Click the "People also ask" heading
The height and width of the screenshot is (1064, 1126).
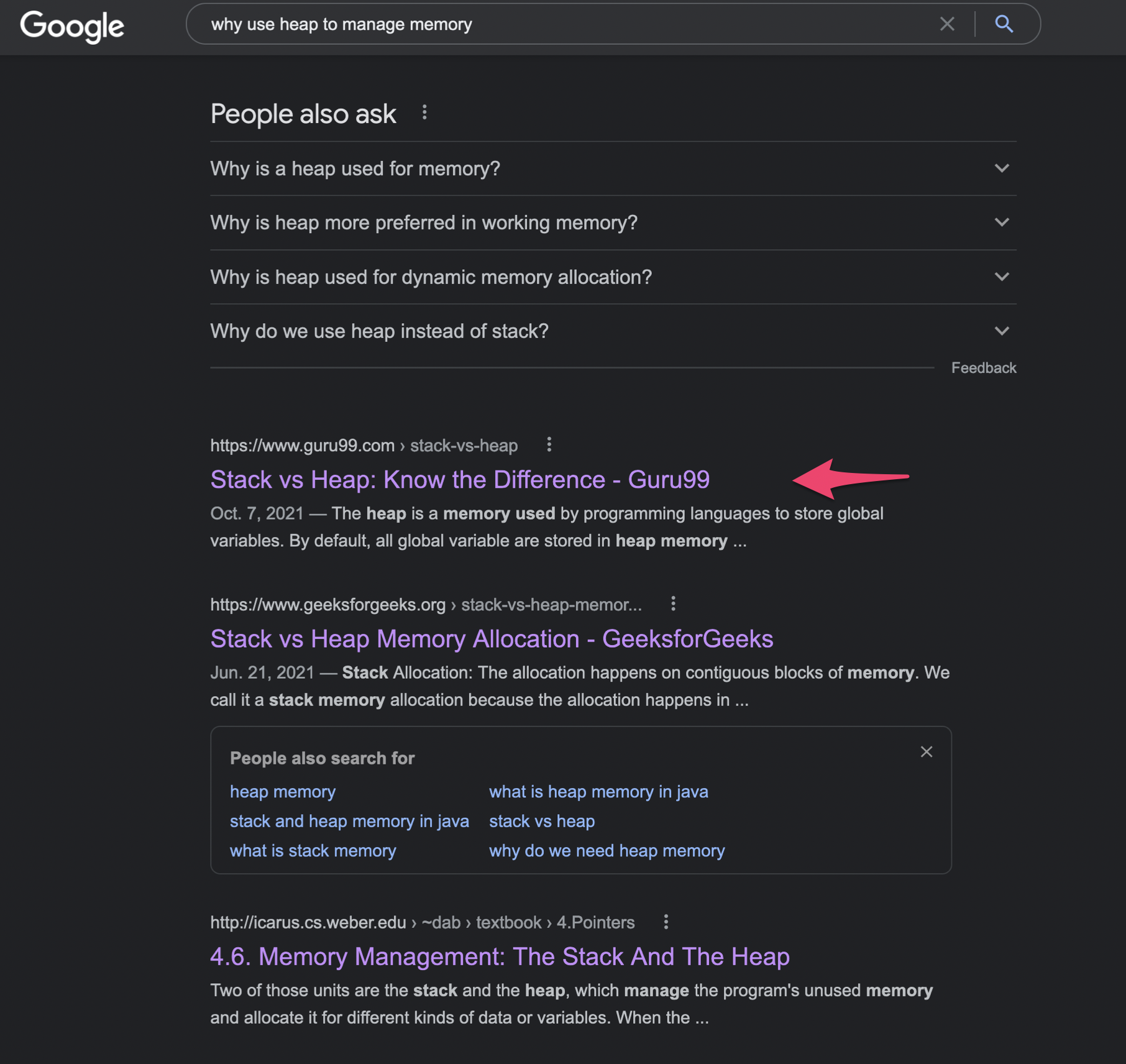[x=303, y=114]
